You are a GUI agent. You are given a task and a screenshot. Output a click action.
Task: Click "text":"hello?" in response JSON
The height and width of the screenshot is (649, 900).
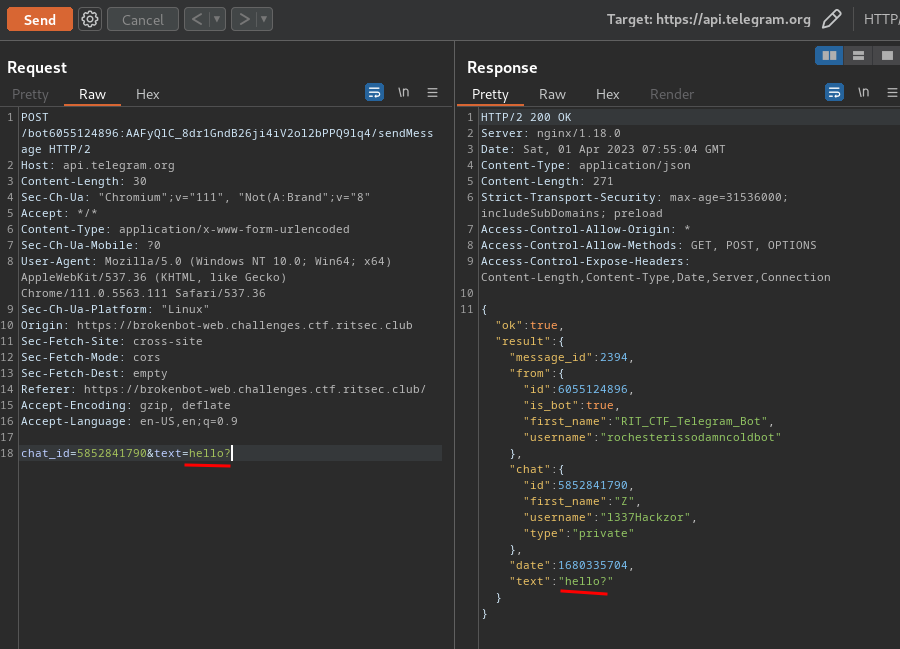(561, 581)
